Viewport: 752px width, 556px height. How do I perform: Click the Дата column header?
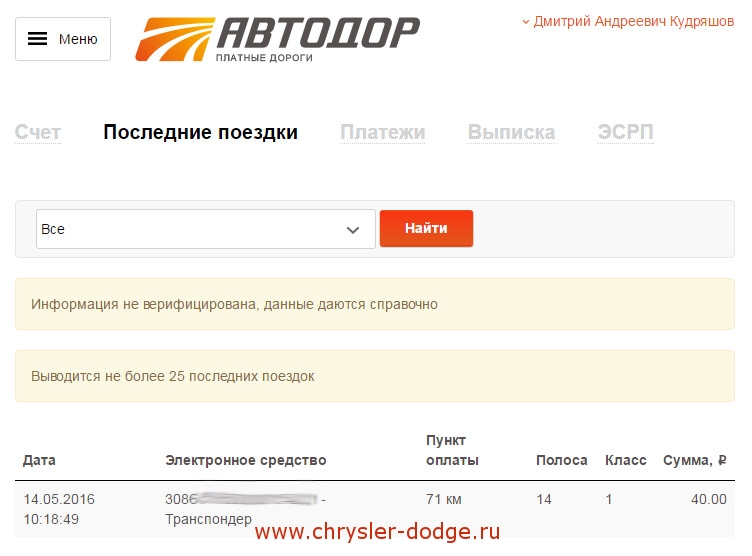pyautogui.click(x=39, y=460)
